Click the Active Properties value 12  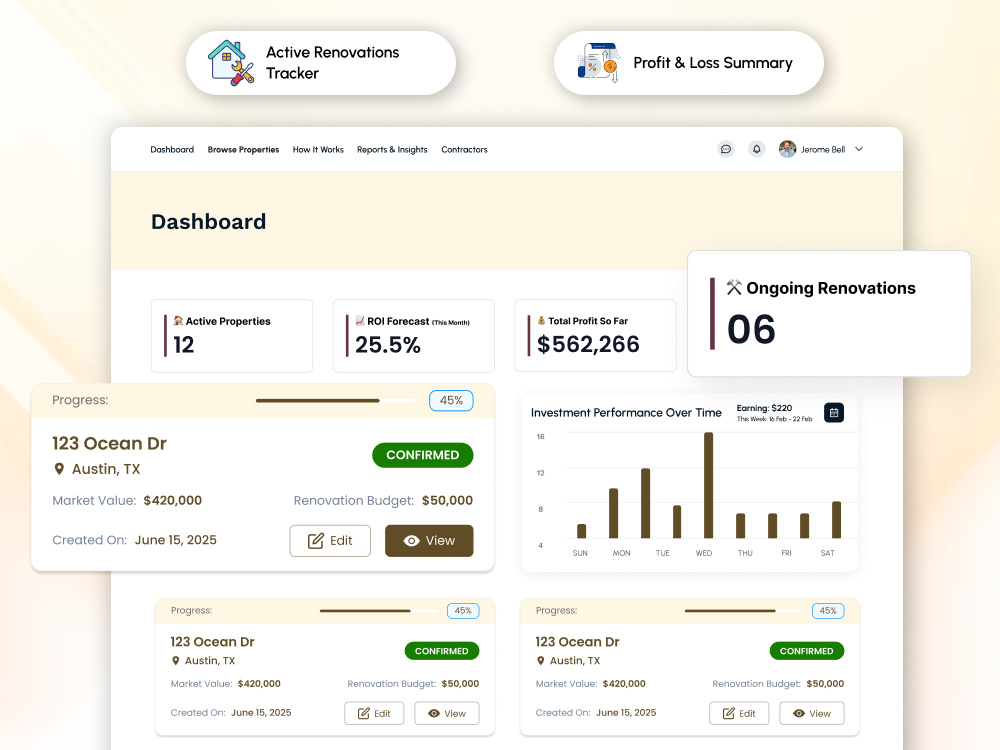coord(184,345)
